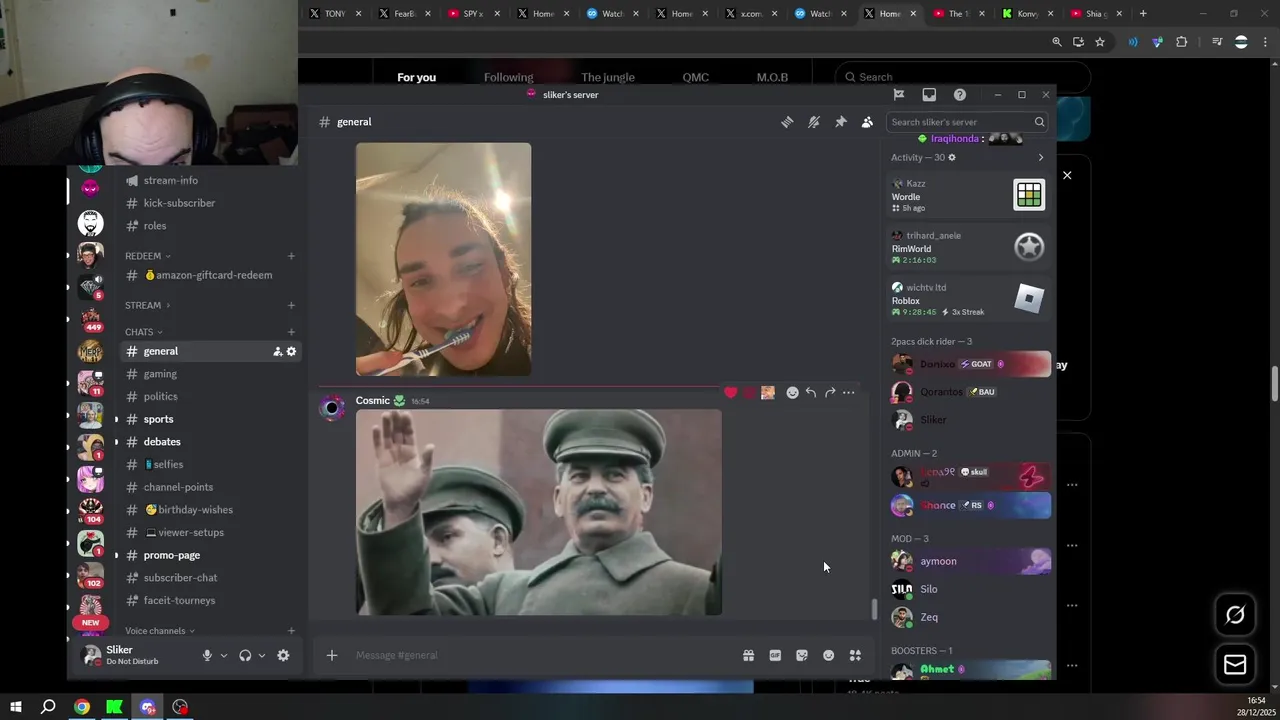Collapse the Voice channels category
Screen dimensions: 1280x720
pos(160,631)
